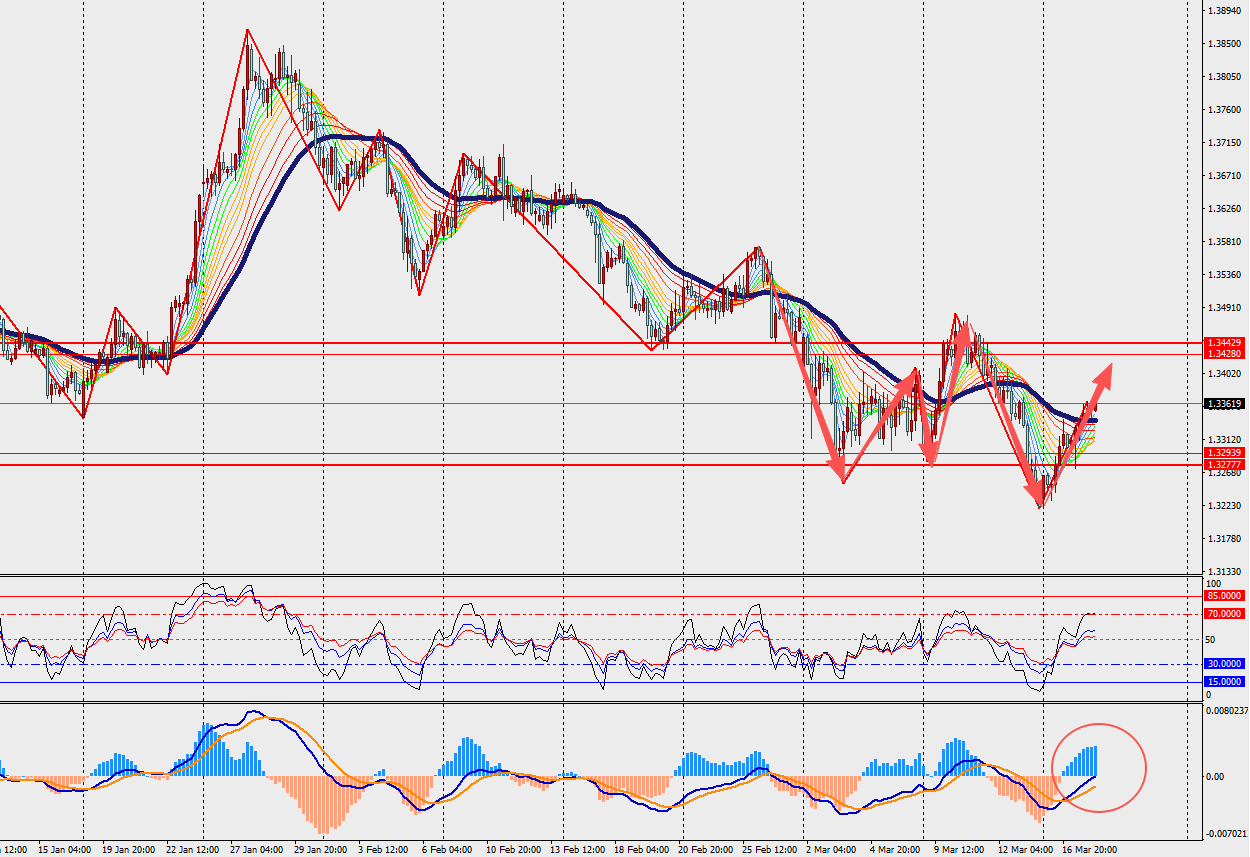This screenshot has width=1250, height=857.
Task: Click the black 1.33619 current price label
Action: (1224, 404)
